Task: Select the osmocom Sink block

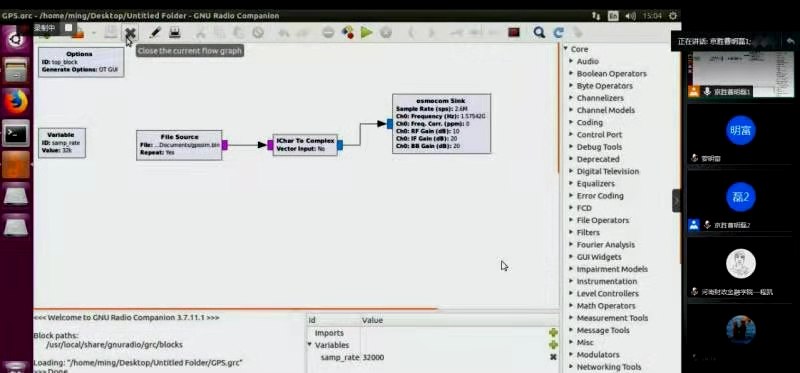Action: point(441,123)
